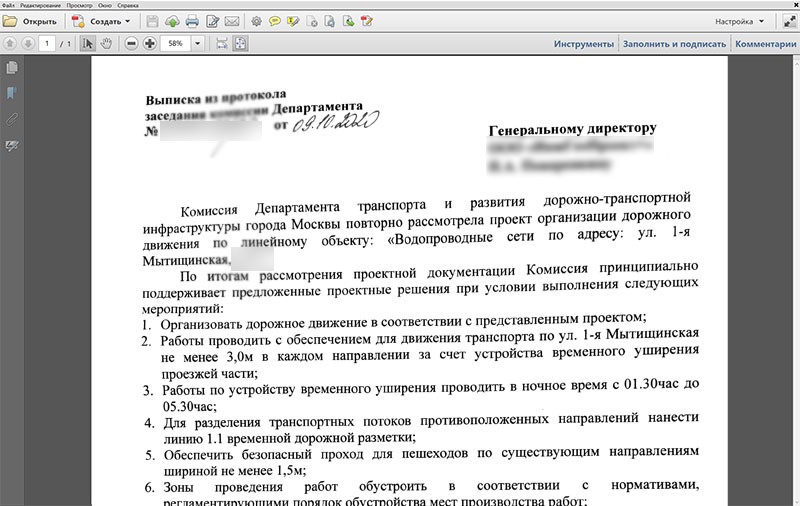This screenshot has width=800, height=506.
Task: Click the Print icon
Action: click(192, 21)
